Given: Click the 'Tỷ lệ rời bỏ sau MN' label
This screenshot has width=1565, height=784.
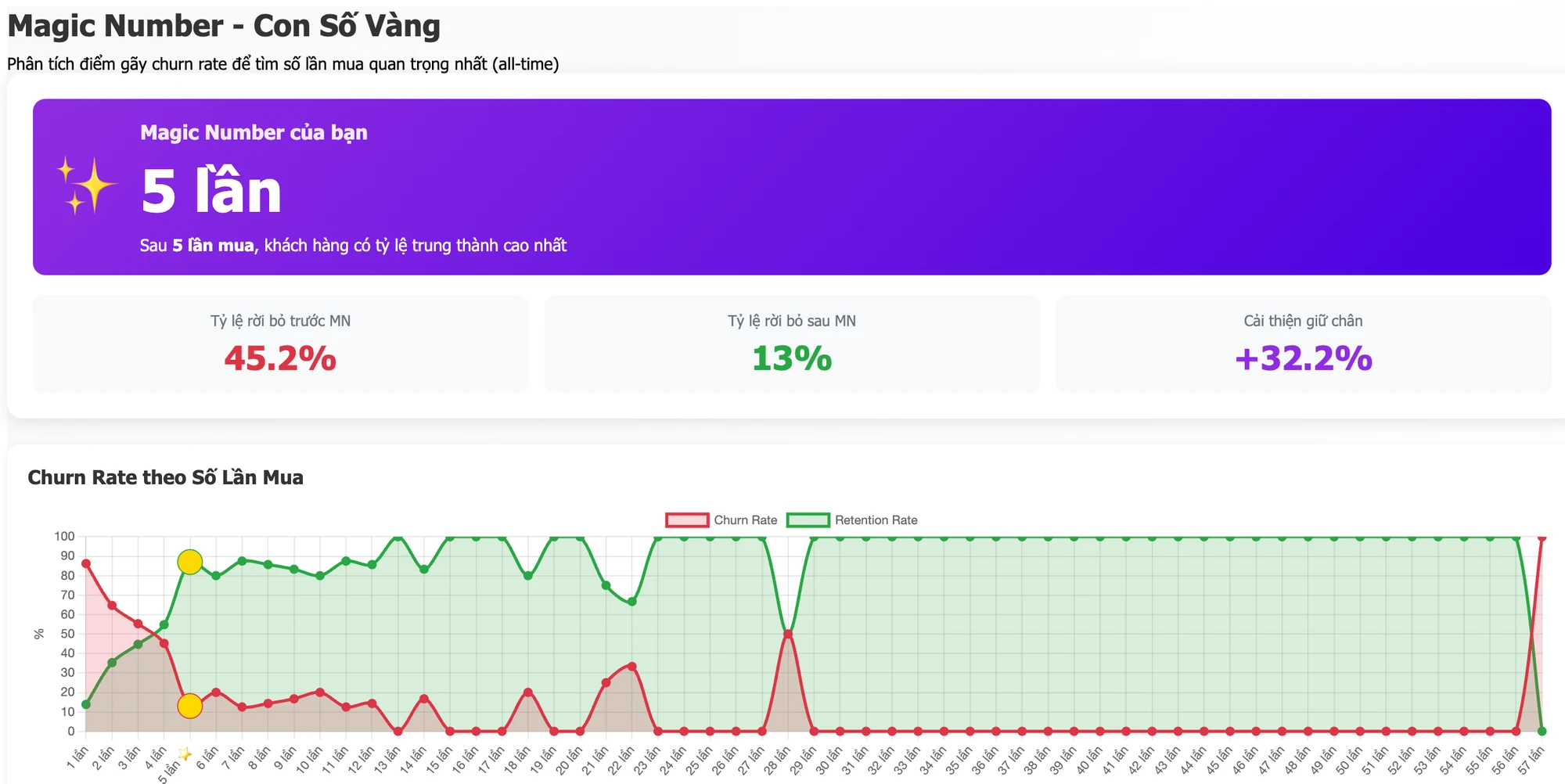Looking at the screenshot, I should click(x=792, y=321).
